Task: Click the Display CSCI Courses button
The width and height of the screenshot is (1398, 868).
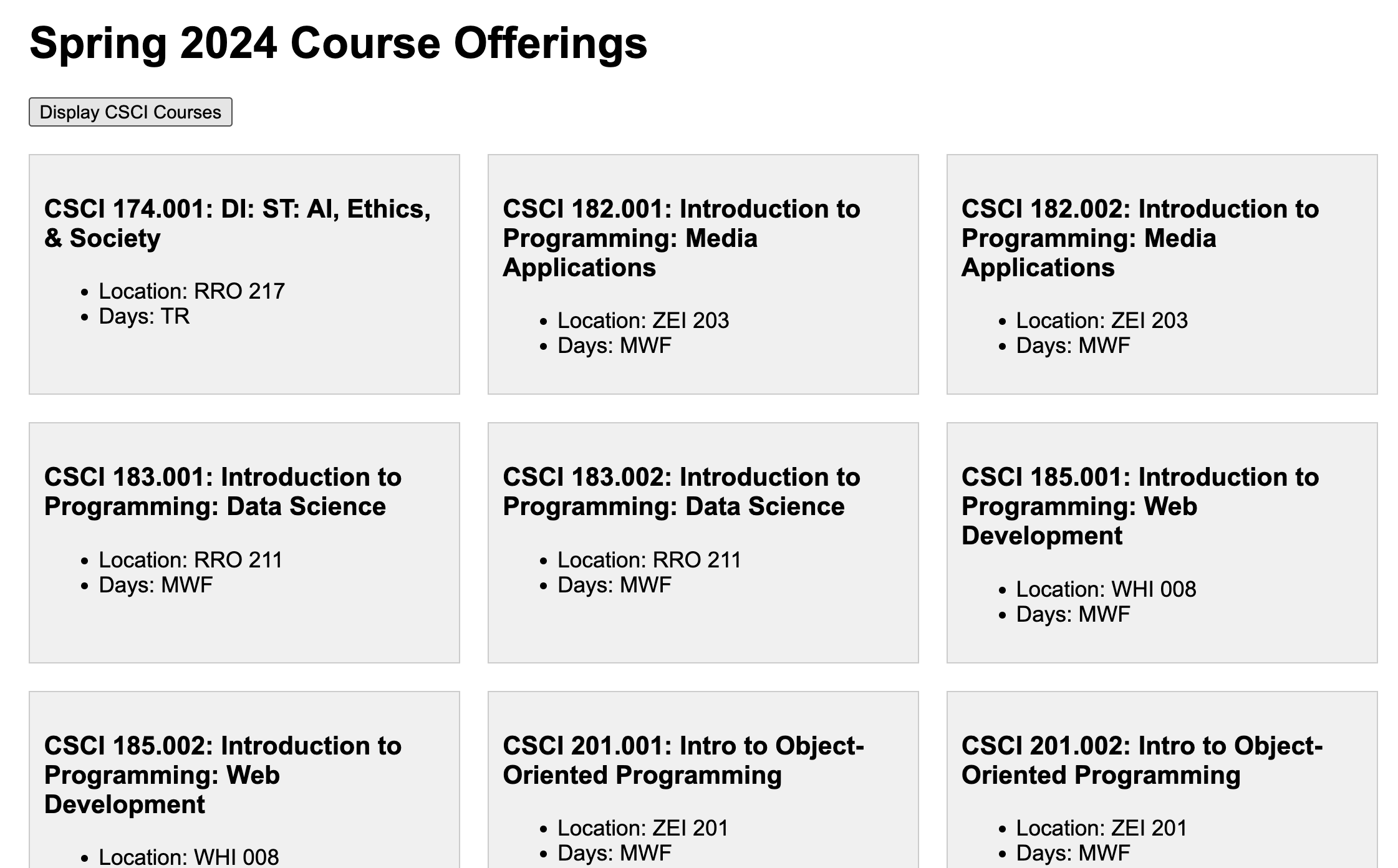Action: [130, 112]
